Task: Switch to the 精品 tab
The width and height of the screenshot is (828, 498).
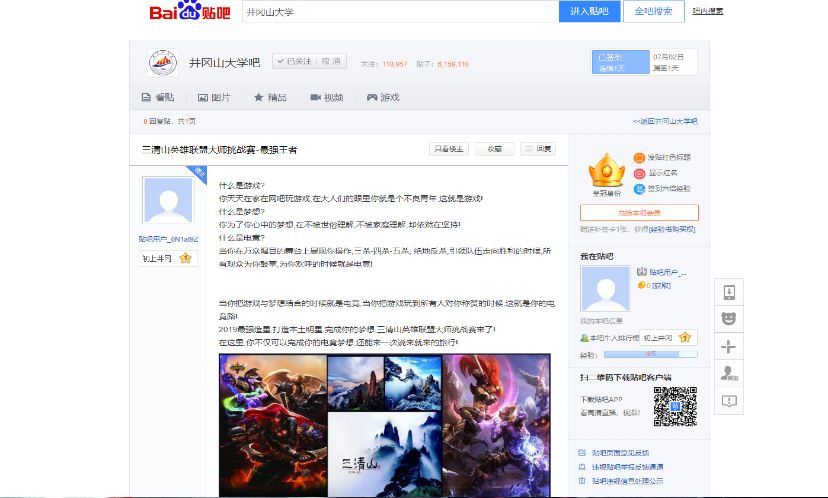Action: 270,97
